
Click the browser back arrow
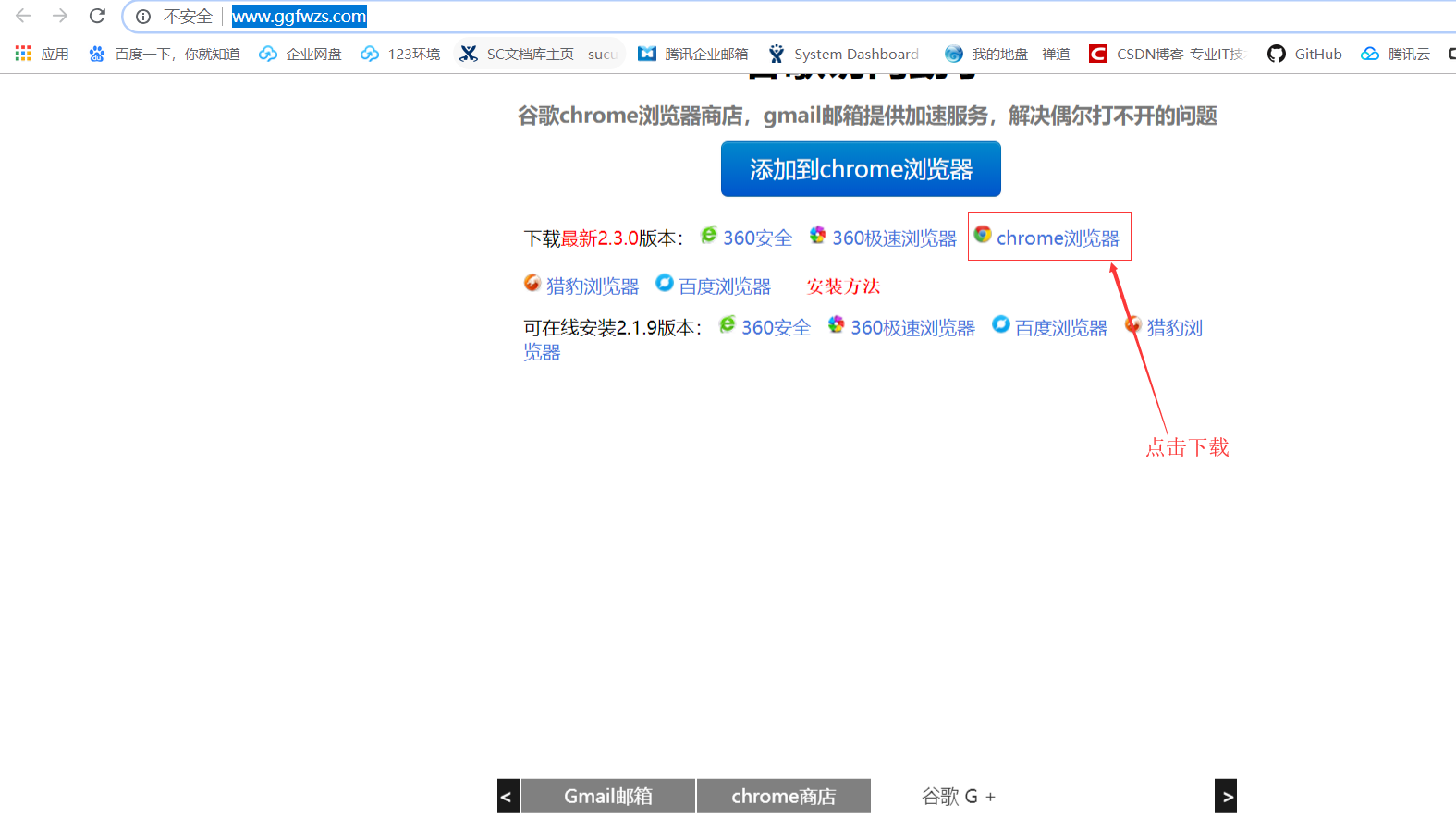click(x=23, y=16)
